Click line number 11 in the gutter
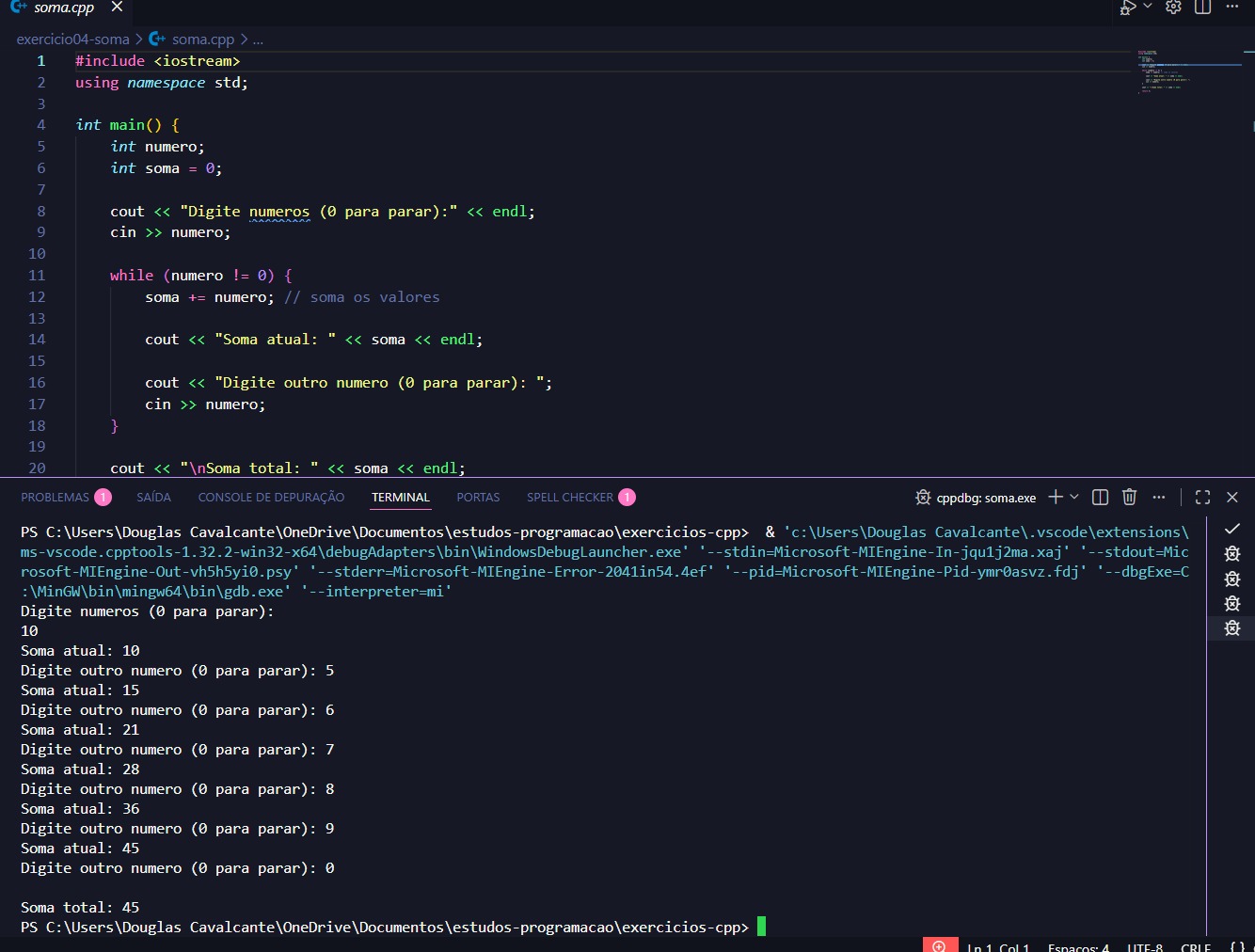 [x=37, y=276]
